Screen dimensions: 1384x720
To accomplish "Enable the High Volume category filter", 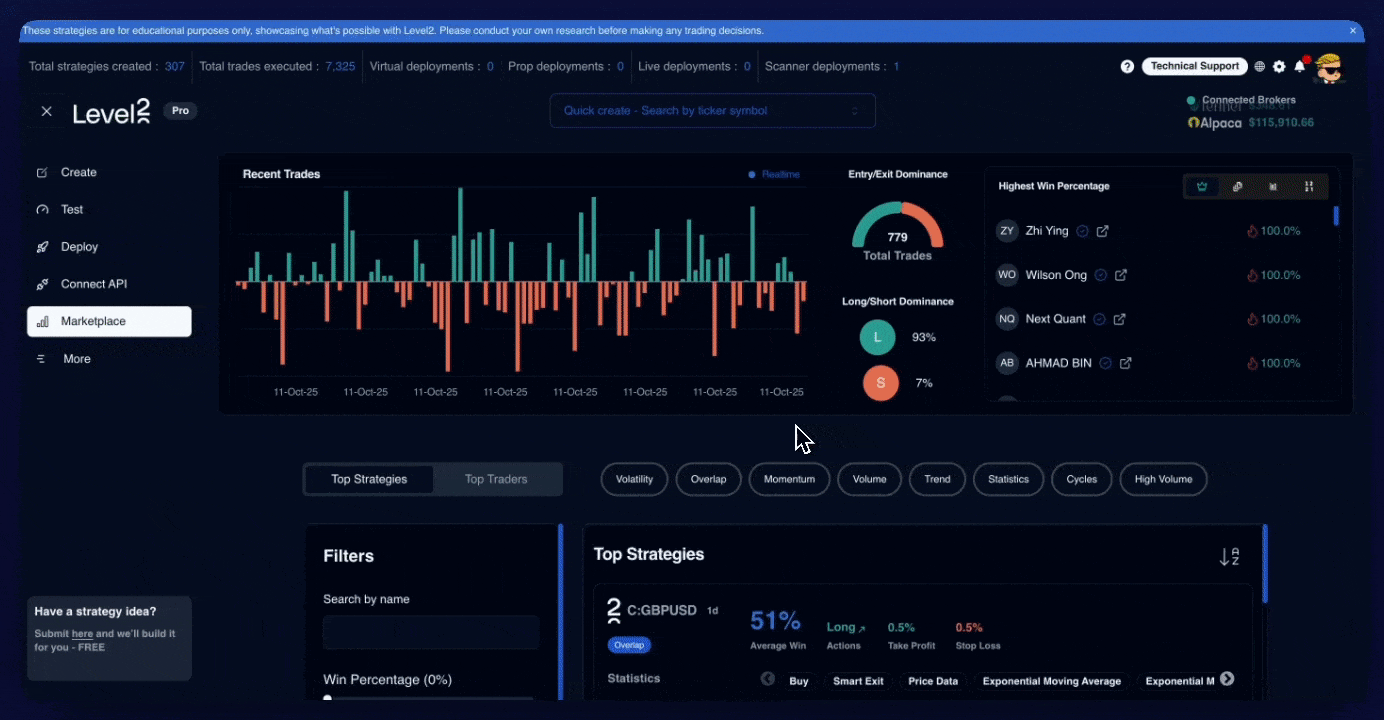I will (1163, 479).
